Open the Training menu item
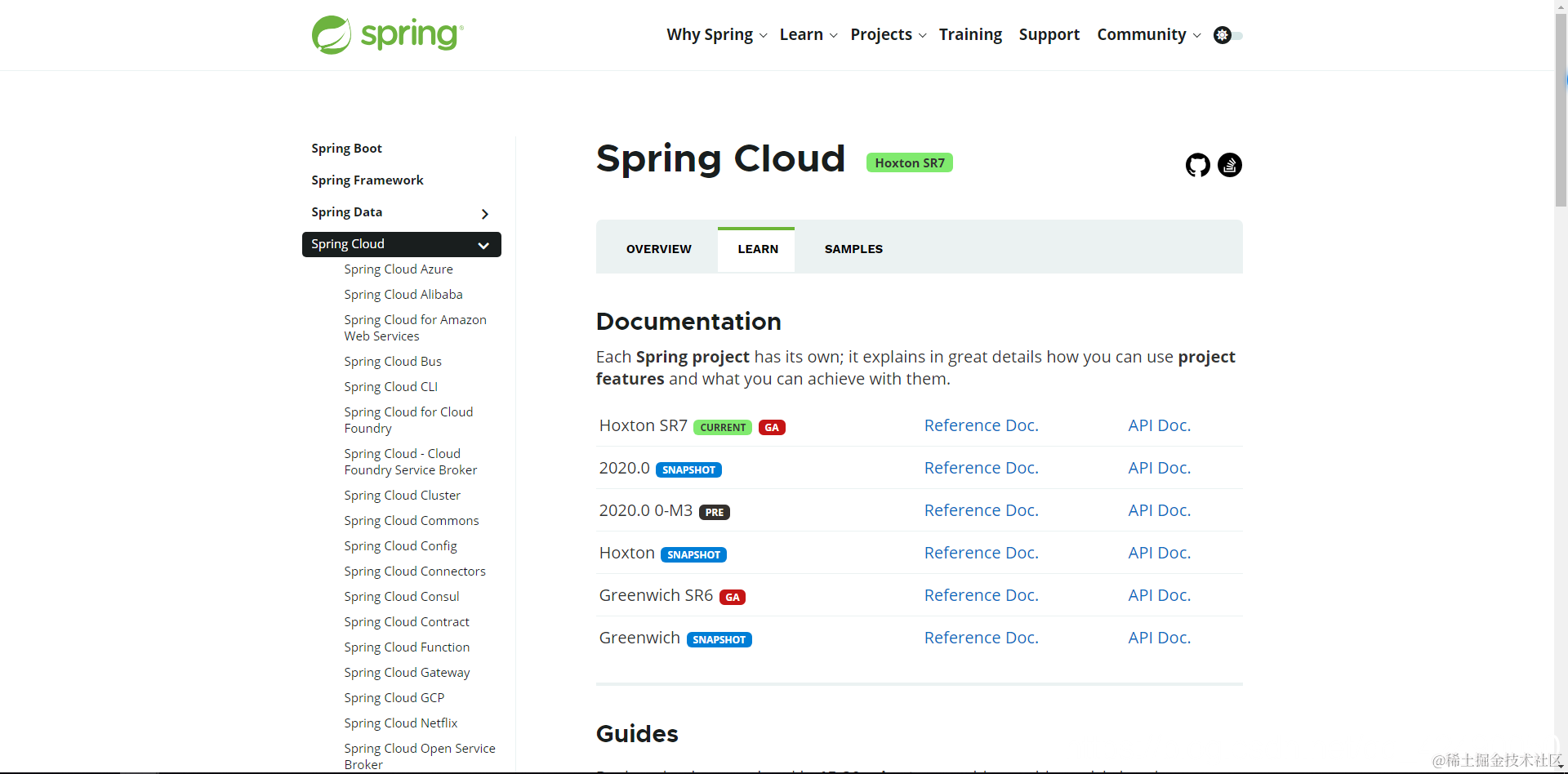The image size is (1568, 774). pos(970,34)
